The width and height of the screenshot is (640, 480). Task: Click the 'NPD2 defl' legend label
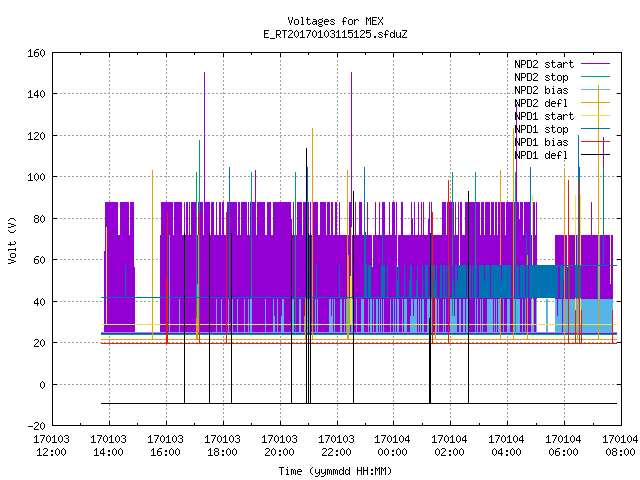541,103
